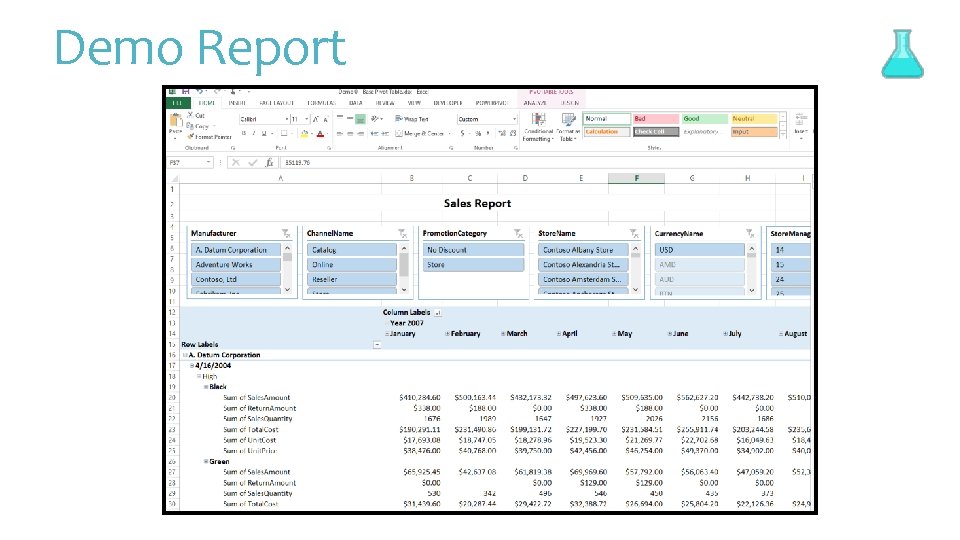
Task: Clear the filter on the PromotionCategory slicer
Action: click(518, 233)
